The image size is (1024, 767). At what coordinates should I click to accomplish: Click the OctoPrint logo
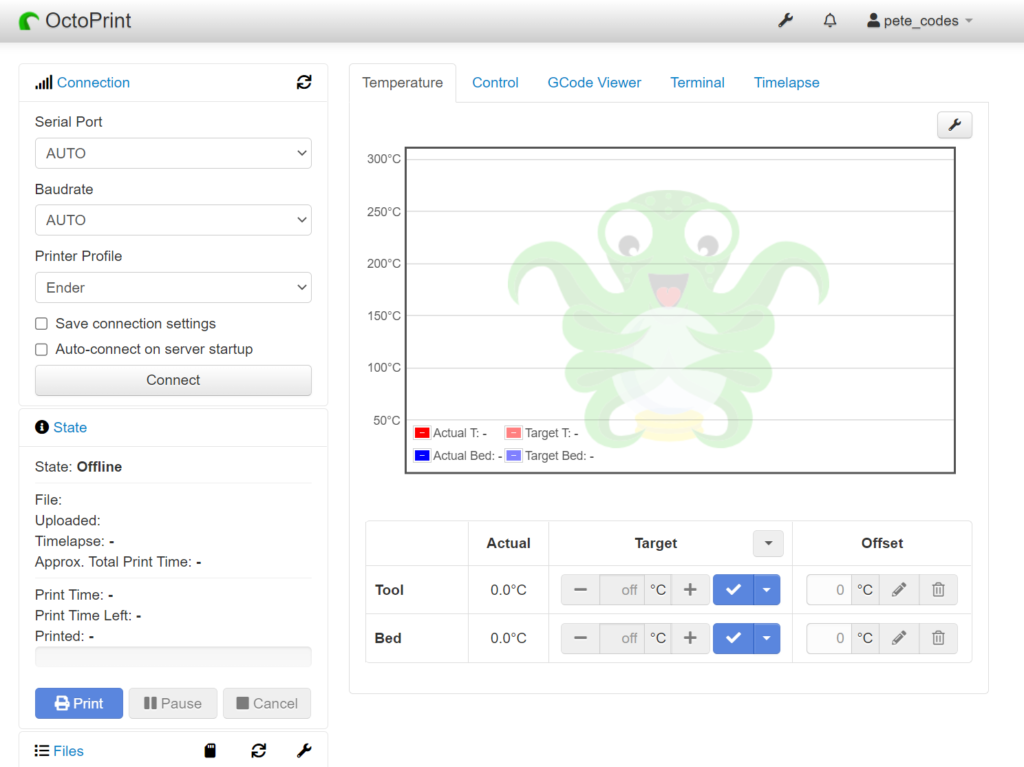click(75, 21)
